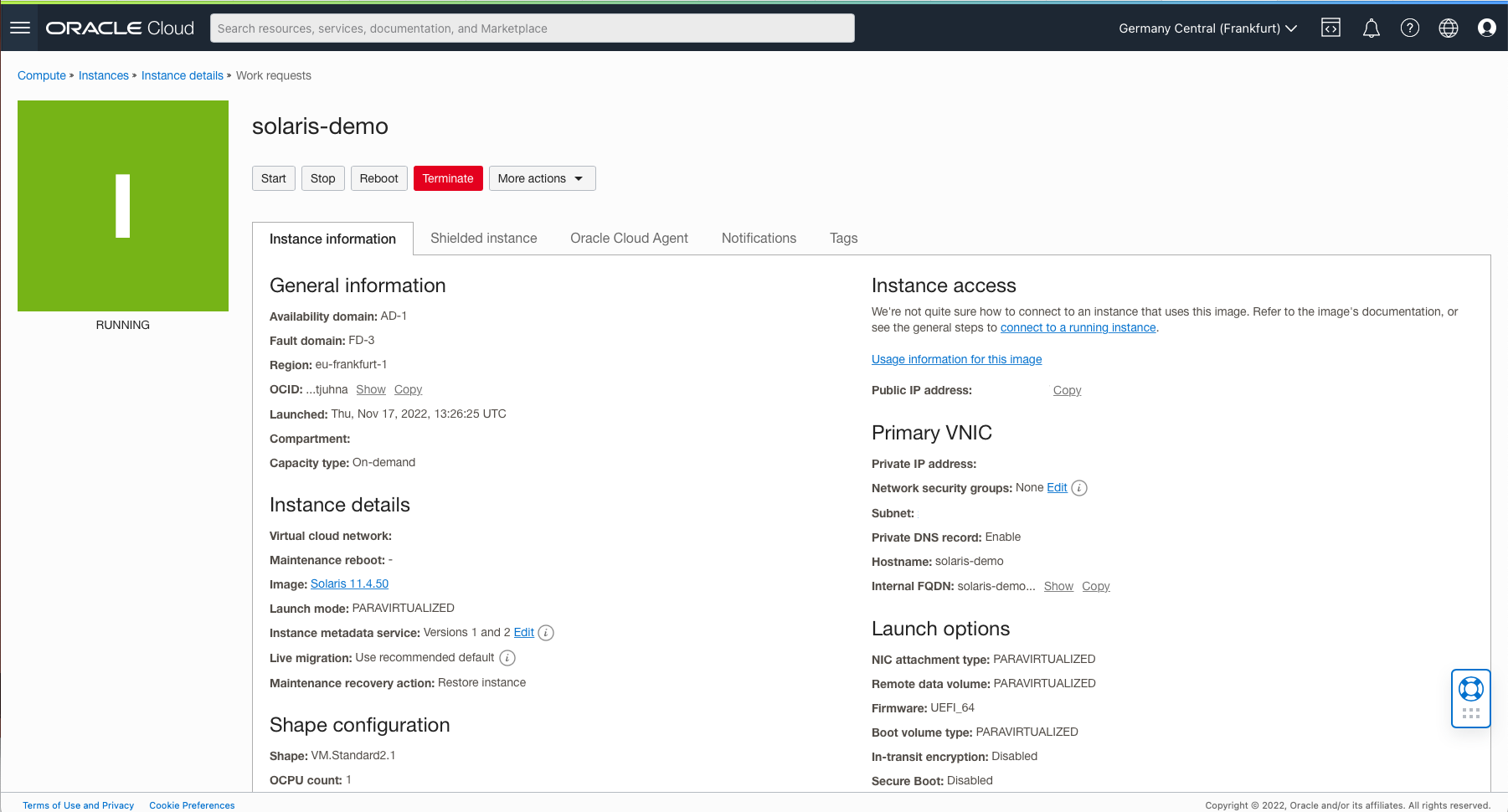Click the 'UEFI_64' firmware value
Image resolution: width=1508 pixels, height=812 pixels.
pyautogui.click(x=953, y=707)
